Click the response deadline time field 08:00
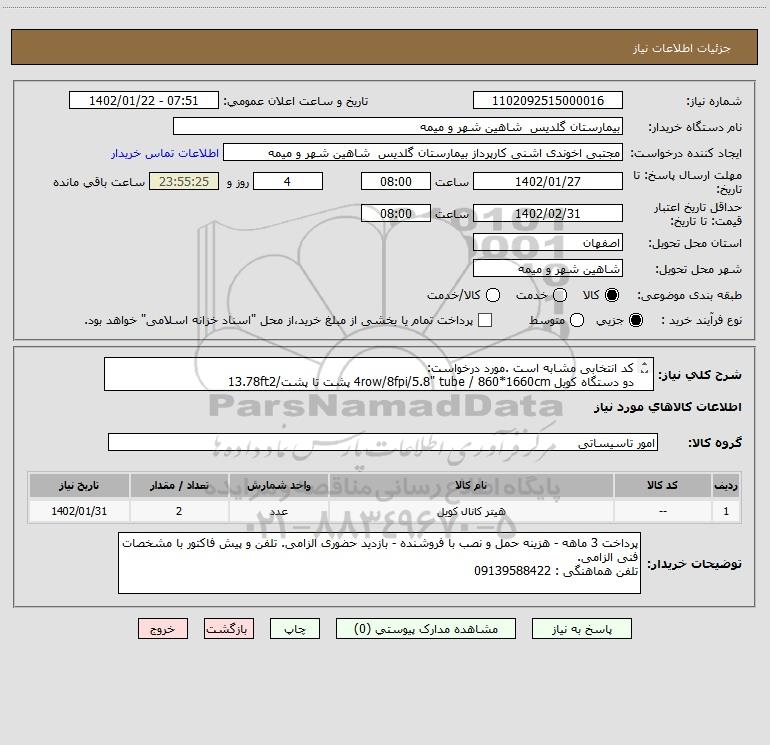 (x=396, y=181)
